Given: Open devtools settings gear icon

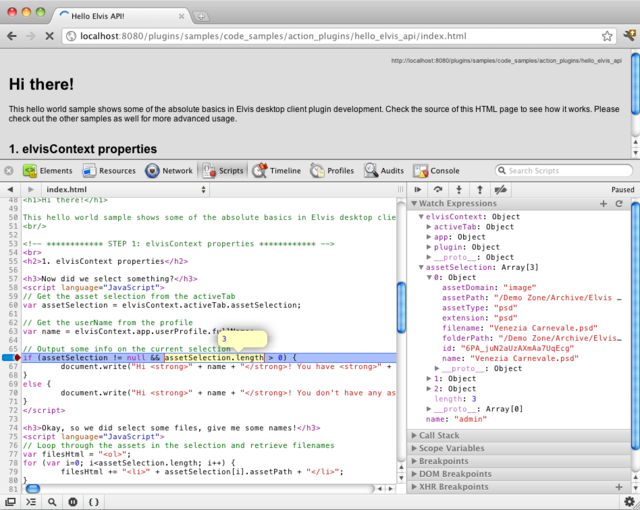Looking at the screenshot, I should pyautogui.click(x=629, y=501).
